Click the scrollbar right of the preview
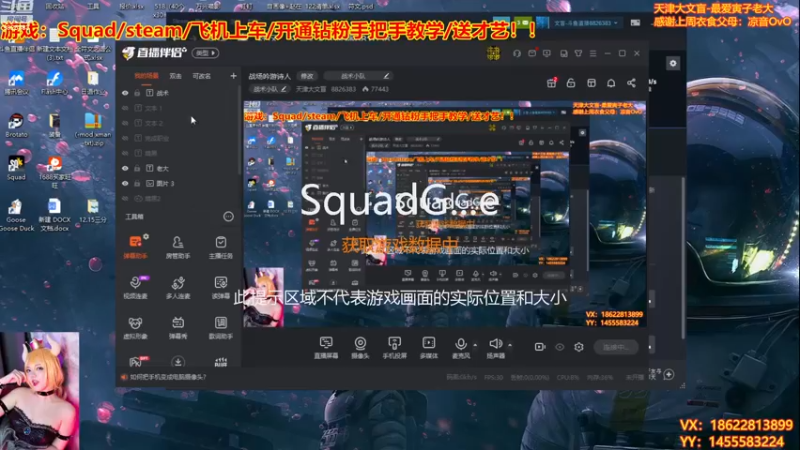 tap(683, 258)
